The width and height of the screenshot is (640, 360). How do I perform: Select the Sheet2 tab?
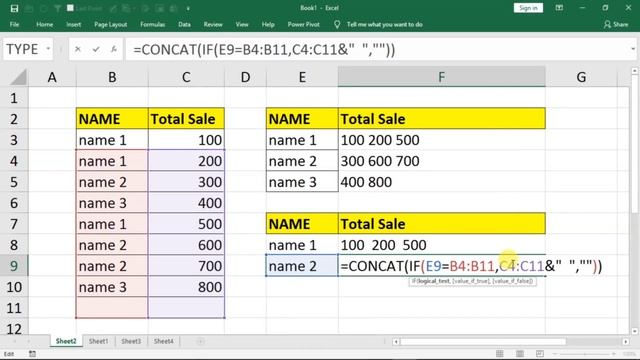[66, 341]
